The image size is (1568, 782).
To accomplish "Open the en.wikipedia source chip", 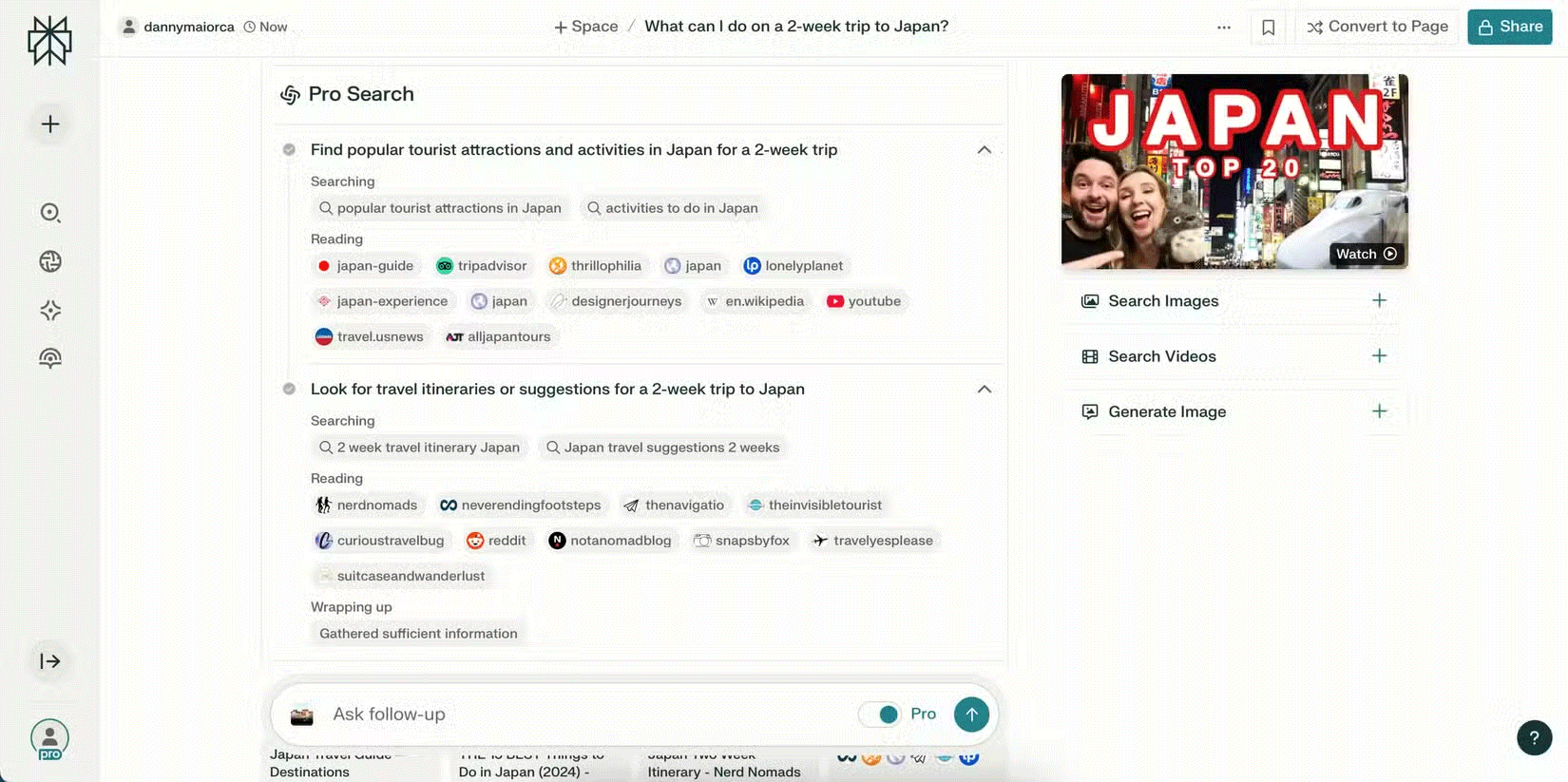I will click(x=755, y=301).
